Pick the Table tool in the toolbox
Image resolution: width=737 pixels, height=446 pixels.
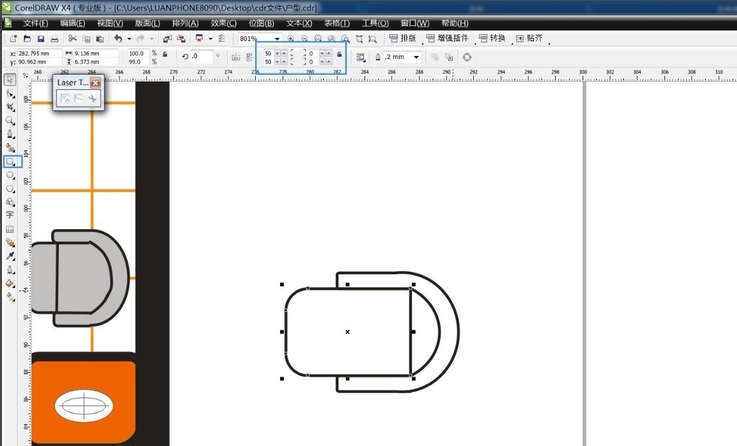[11, 228]
